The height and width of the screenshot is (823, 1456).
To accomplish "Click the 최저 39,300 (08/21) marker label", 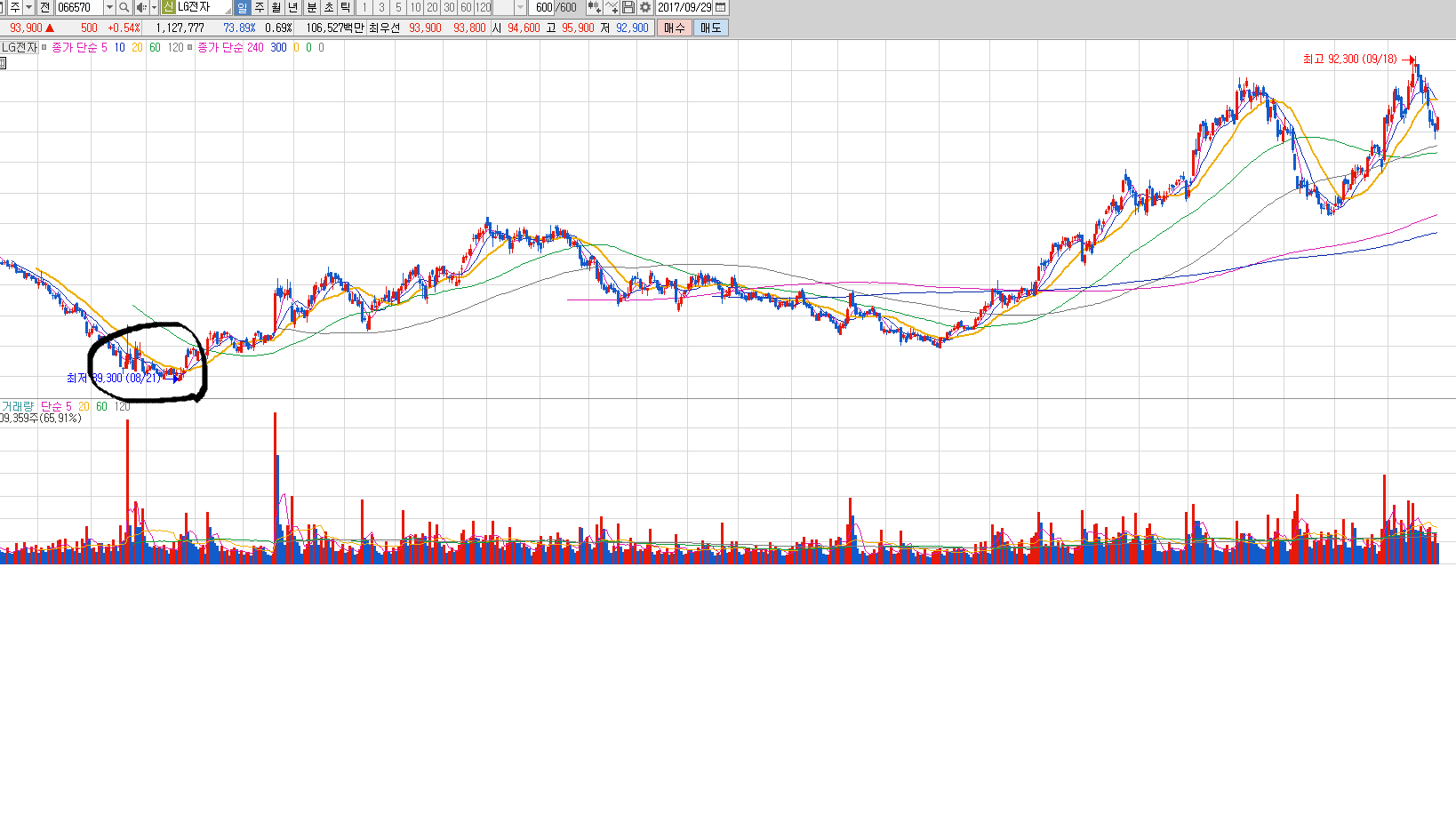I will pyautogui.click(x=114, y=378).
